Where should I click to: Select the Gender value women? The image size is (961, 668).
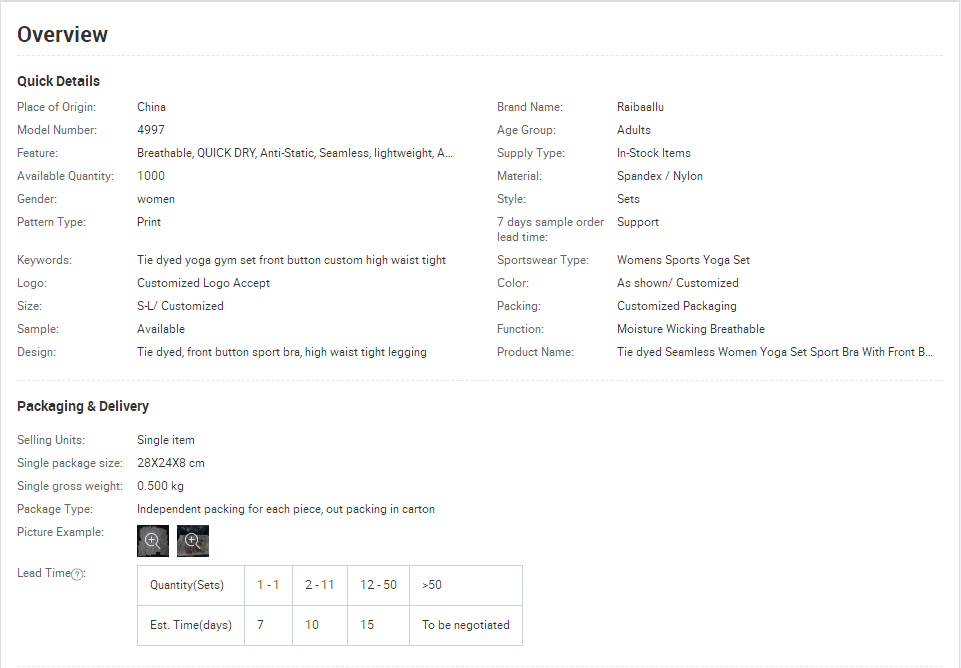(156, 199)
